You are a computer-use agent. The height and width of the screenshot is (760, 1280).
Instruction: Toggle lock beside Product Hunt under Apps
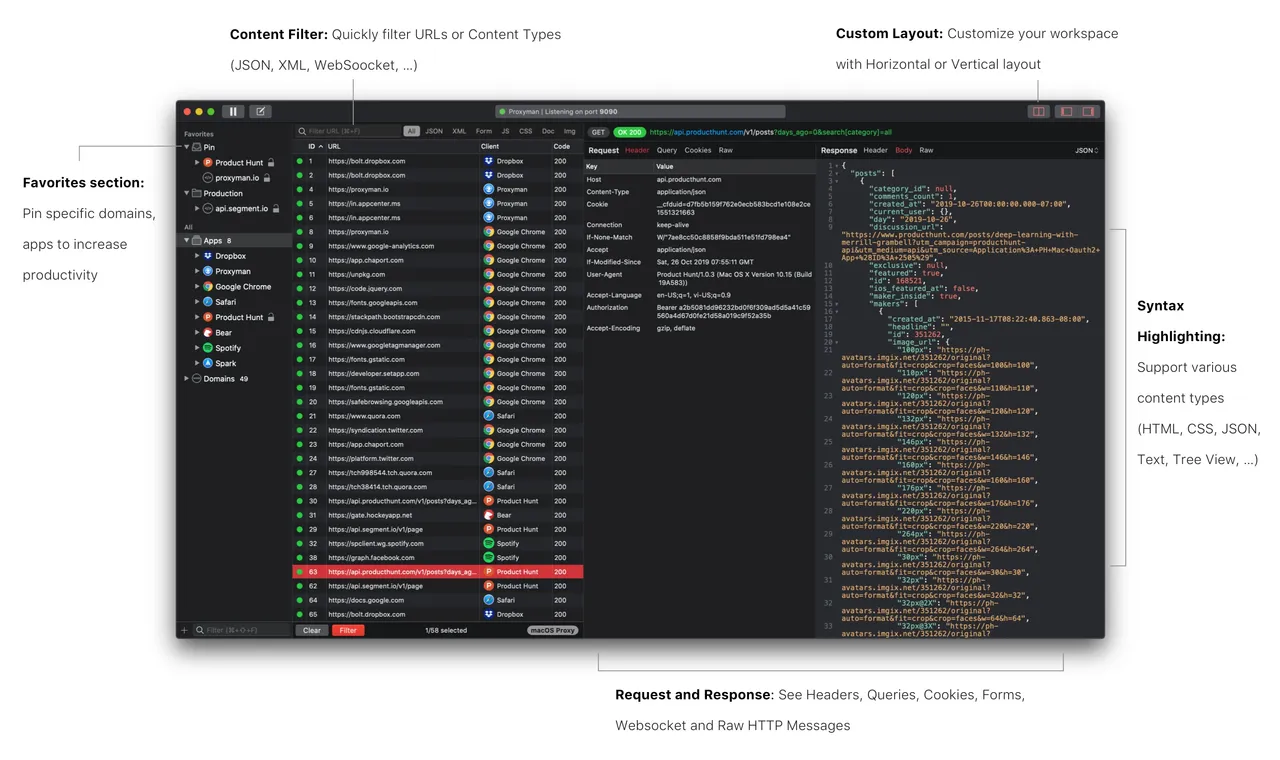(270, 317)
